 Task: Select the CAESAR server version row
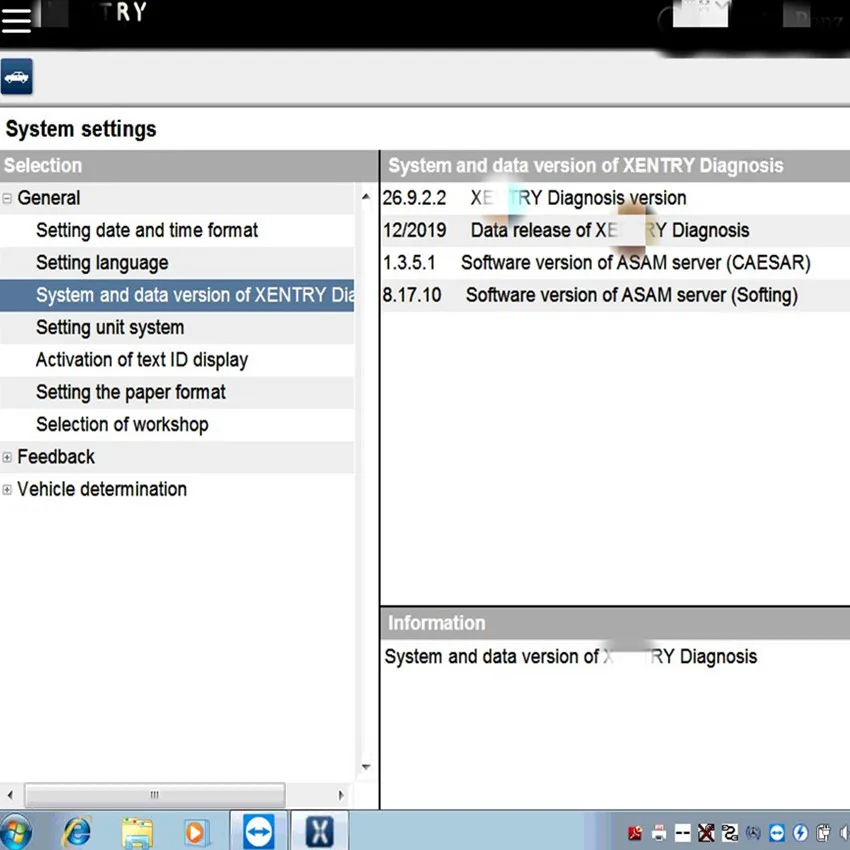tap(615, 263)
